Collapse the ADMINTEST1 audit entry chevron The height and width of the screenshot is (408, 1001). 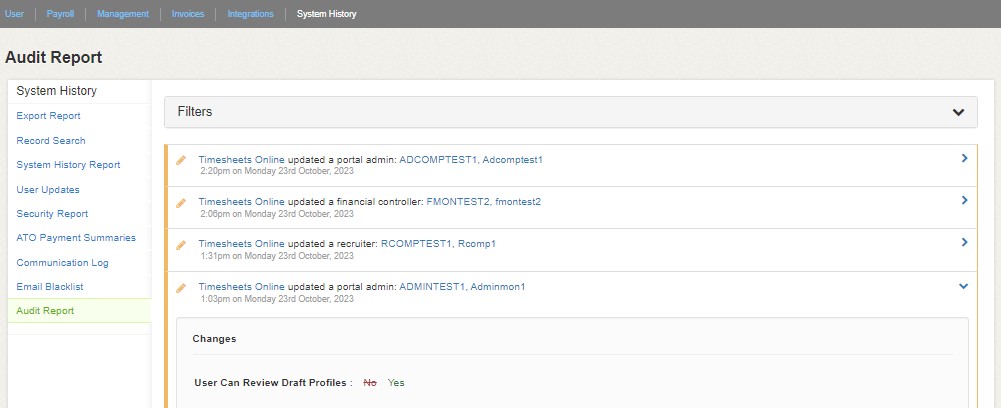(964, 286)
